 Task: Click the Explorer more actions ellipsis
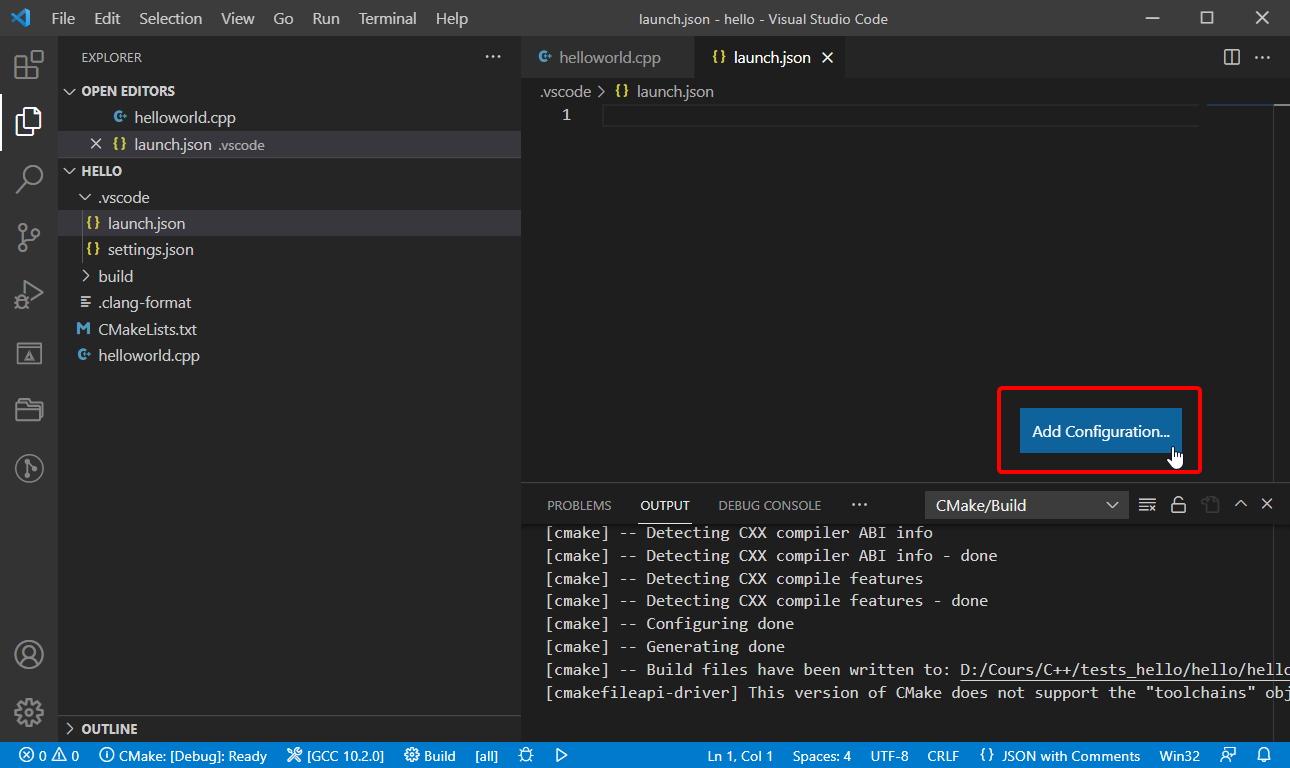point(493,57)
